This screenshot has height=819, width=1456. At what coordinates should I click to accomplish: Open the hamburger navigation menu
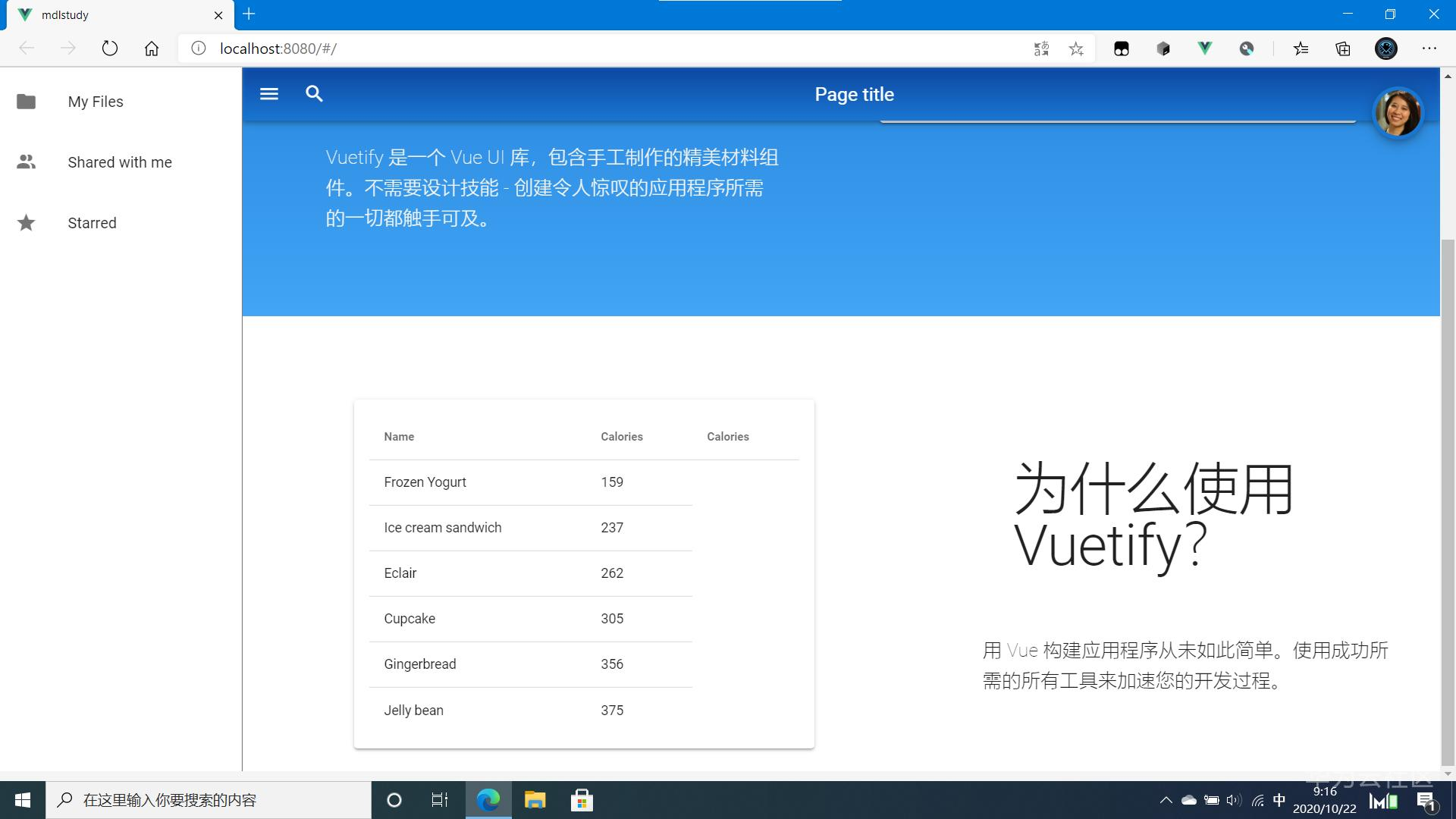269,94
